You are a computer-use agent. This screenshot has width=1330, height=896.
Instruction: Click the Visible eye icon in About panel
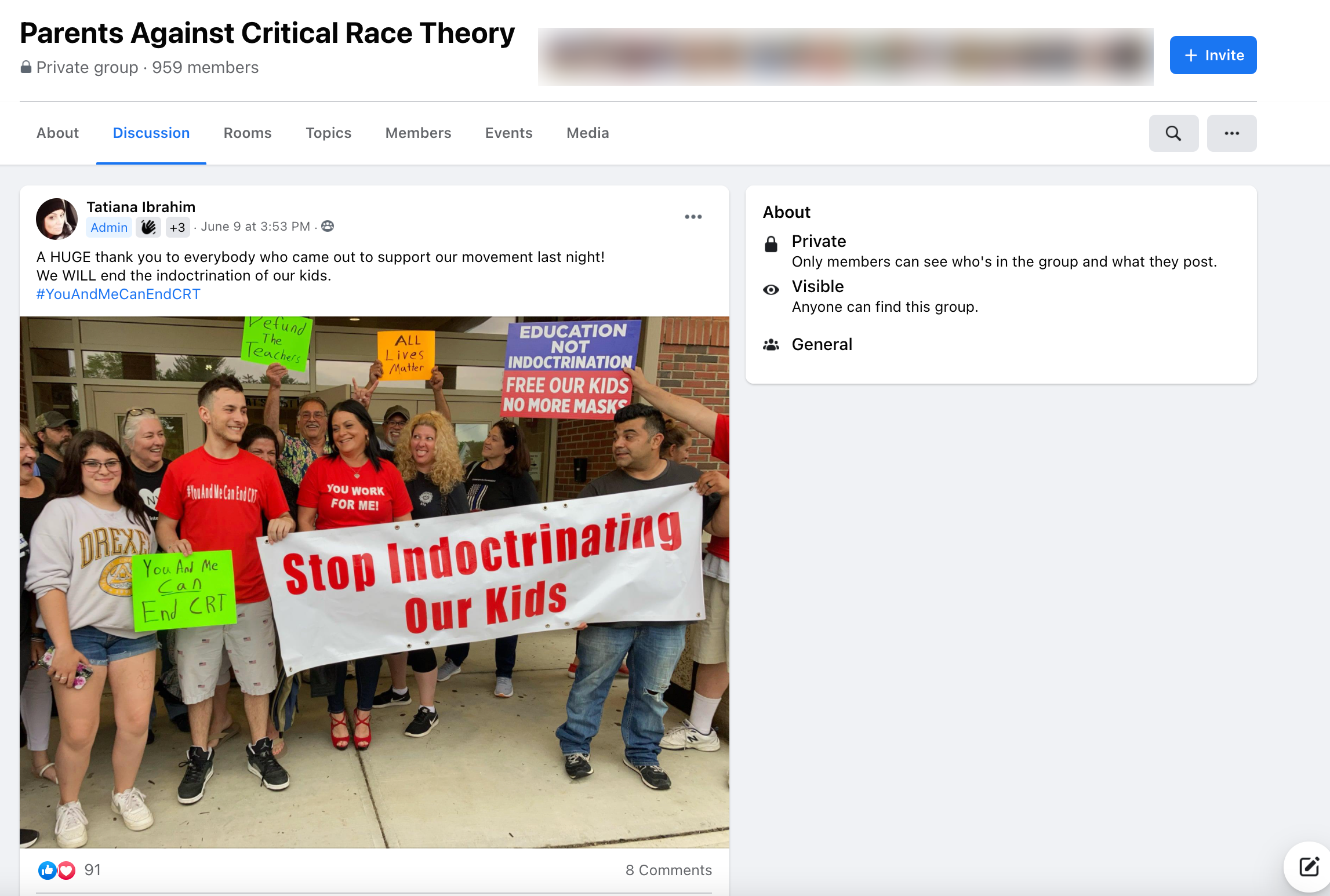[772, 289]
